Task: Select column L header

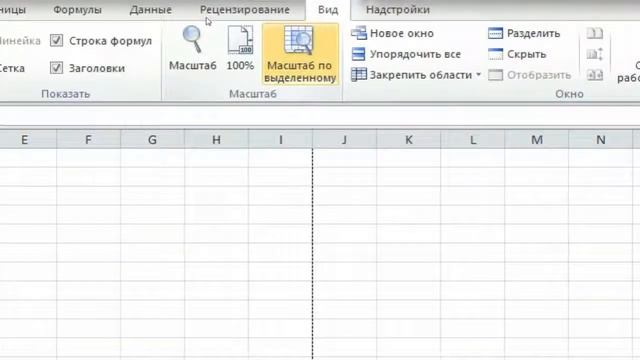Action: pyautogui.click(x=473, y=140)
